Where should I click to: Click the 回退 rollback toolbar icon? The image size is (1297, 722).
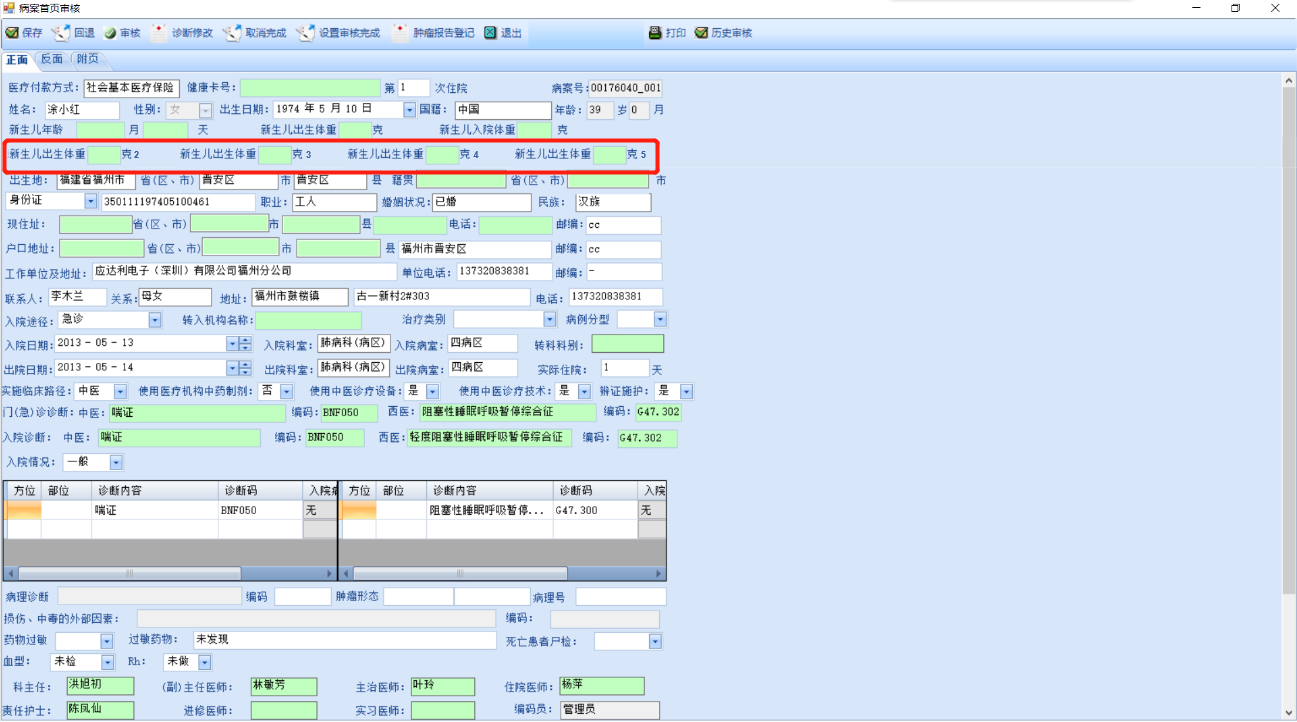61,33
